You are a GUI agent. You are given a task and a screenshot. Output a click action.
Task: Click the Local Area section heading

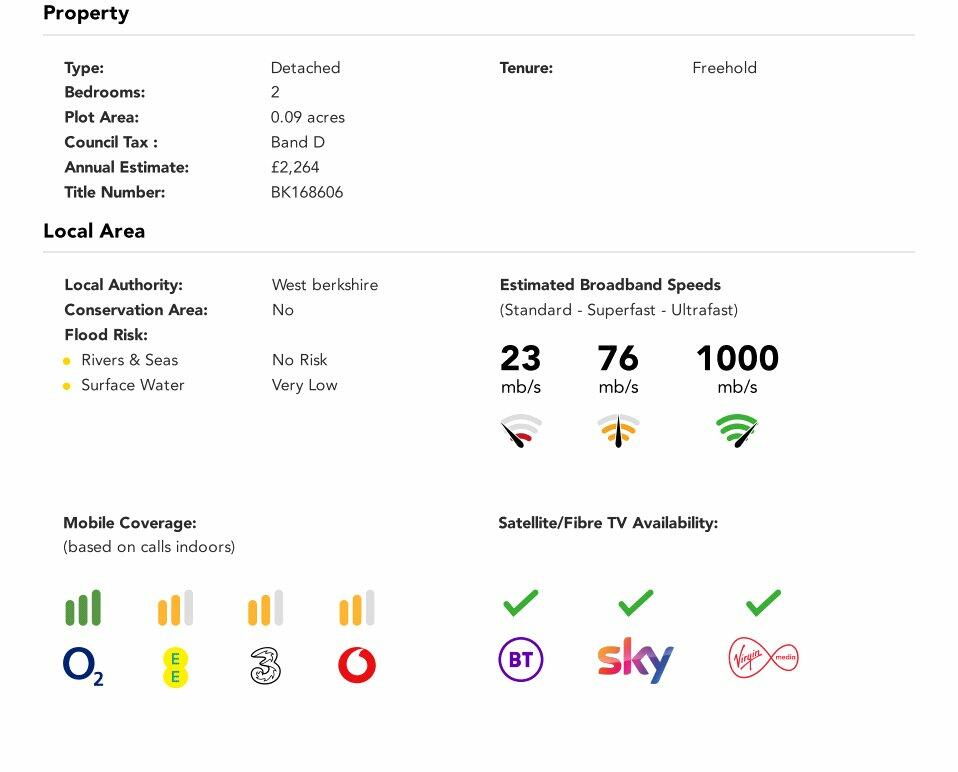tap(94, 231)
